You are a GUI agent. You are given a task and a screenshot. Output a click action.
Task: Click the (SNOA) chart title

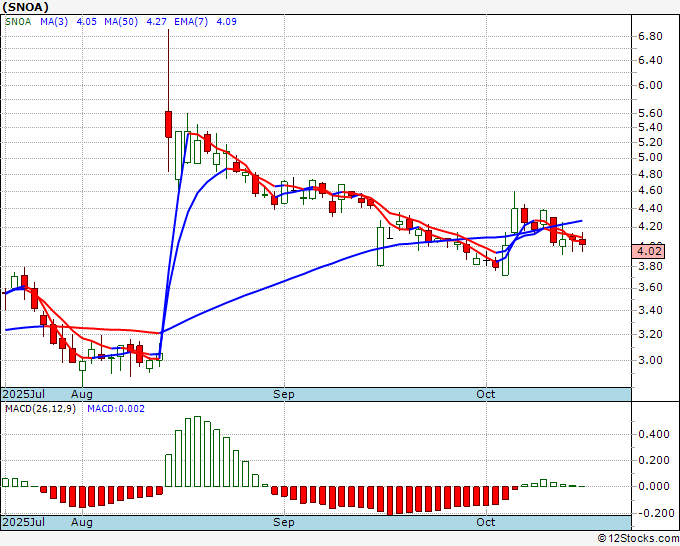pos(25,7)
